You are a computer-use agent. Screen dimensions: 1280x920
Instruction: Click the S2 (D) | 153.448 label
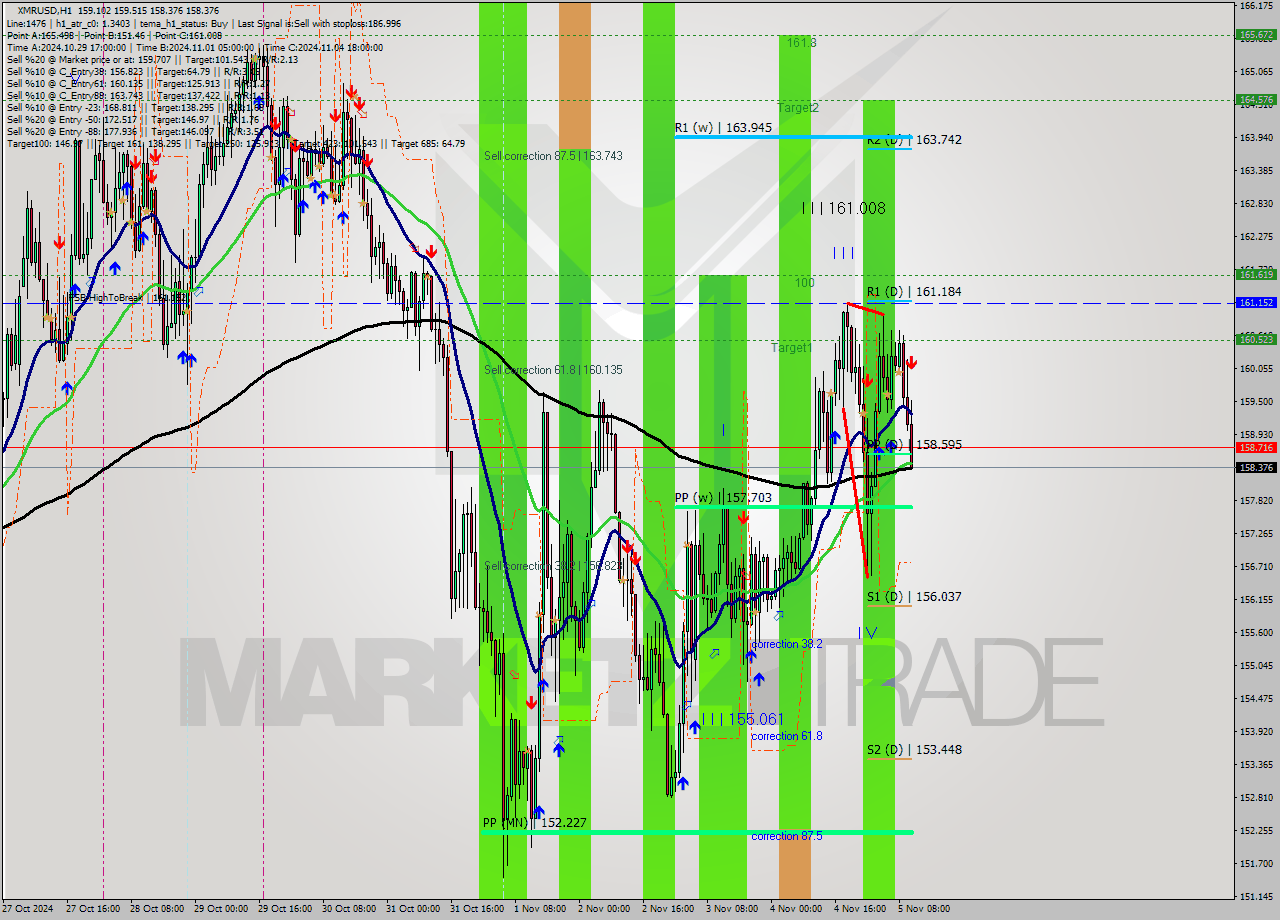pos(914,750)
